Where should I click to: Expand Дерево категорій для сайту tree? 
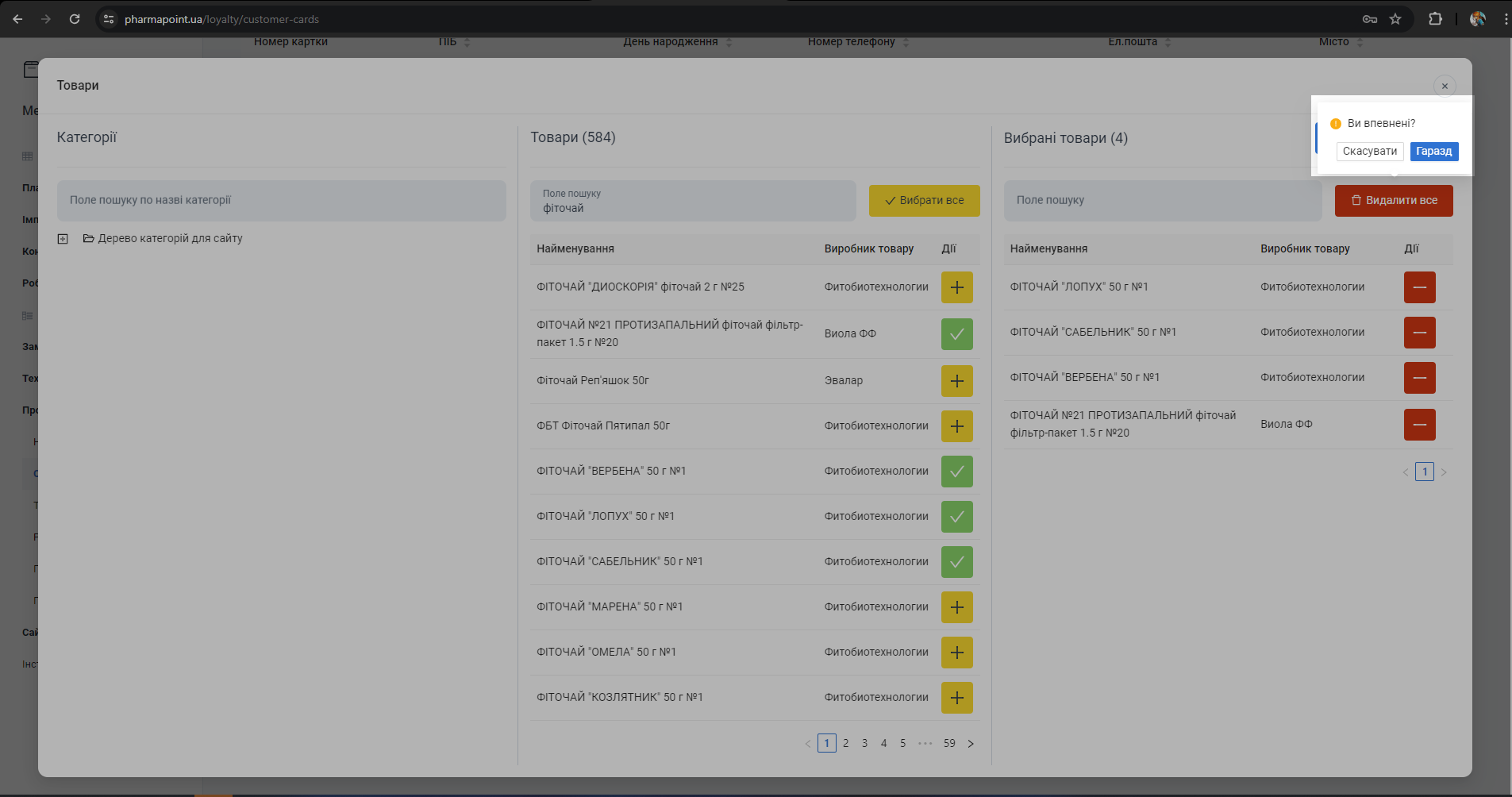tap(63, 239)
